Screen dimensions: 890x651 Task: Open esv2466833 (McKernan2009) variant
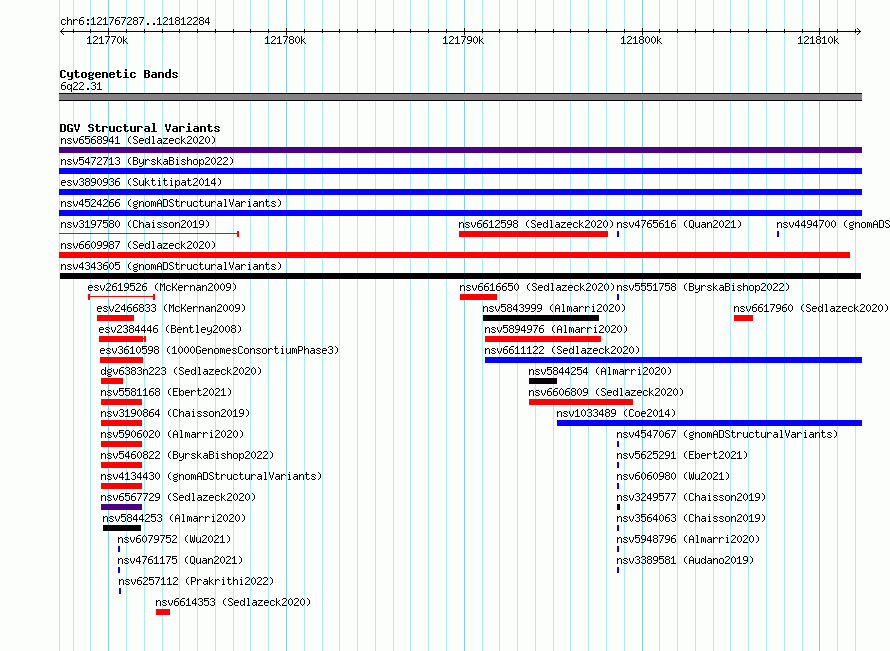[x=171, y=308]
